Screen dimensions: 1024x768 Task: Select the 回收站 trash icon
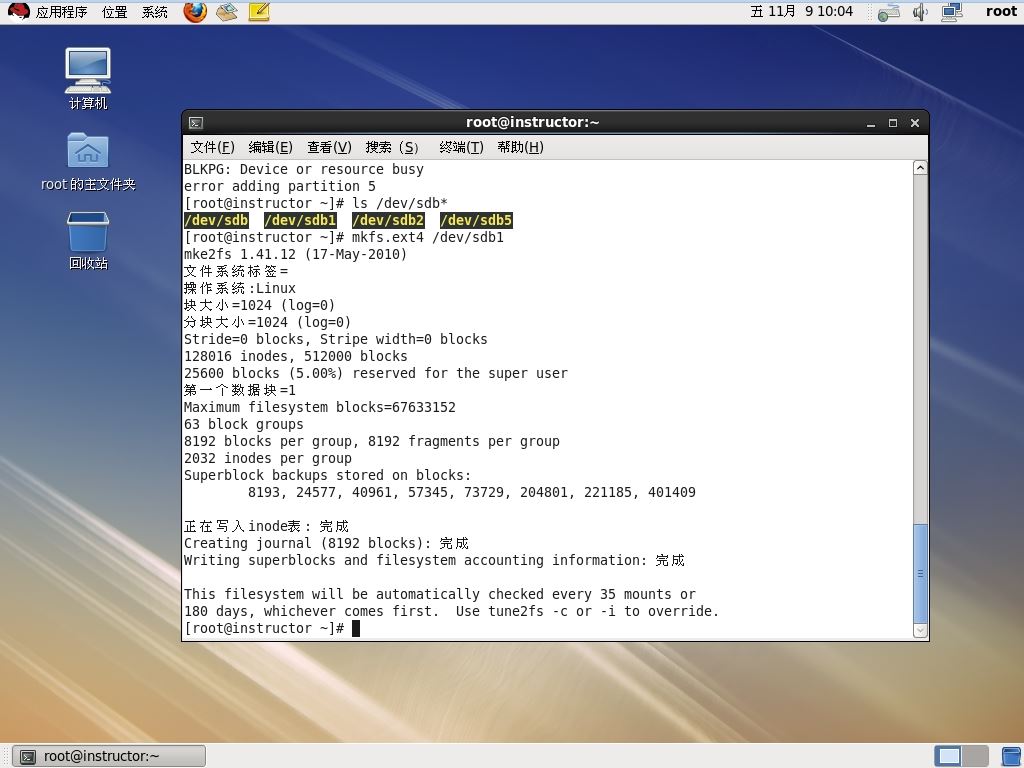coord(88,240)
